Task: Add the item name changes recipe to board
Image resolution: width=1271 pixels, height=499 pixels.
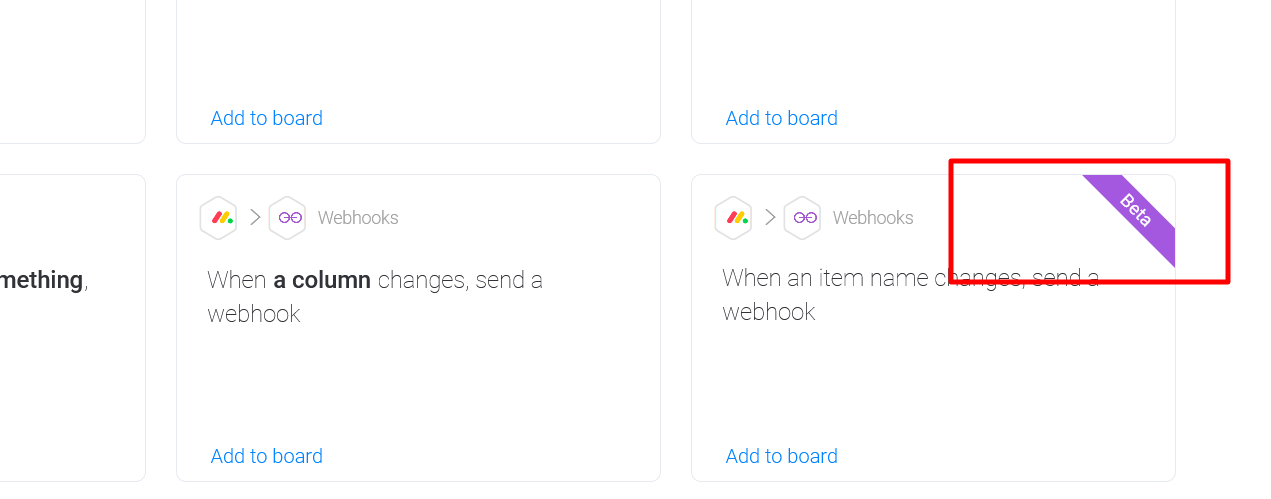Action: click(x=781, y=456)
